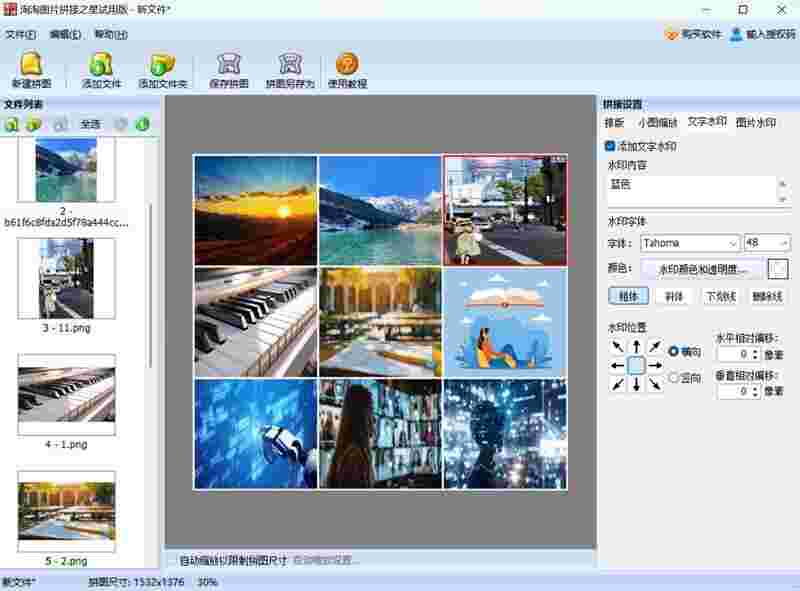The image size is (800, 591).
Task: Open the 文件 menu
Action: coord(20,34)
